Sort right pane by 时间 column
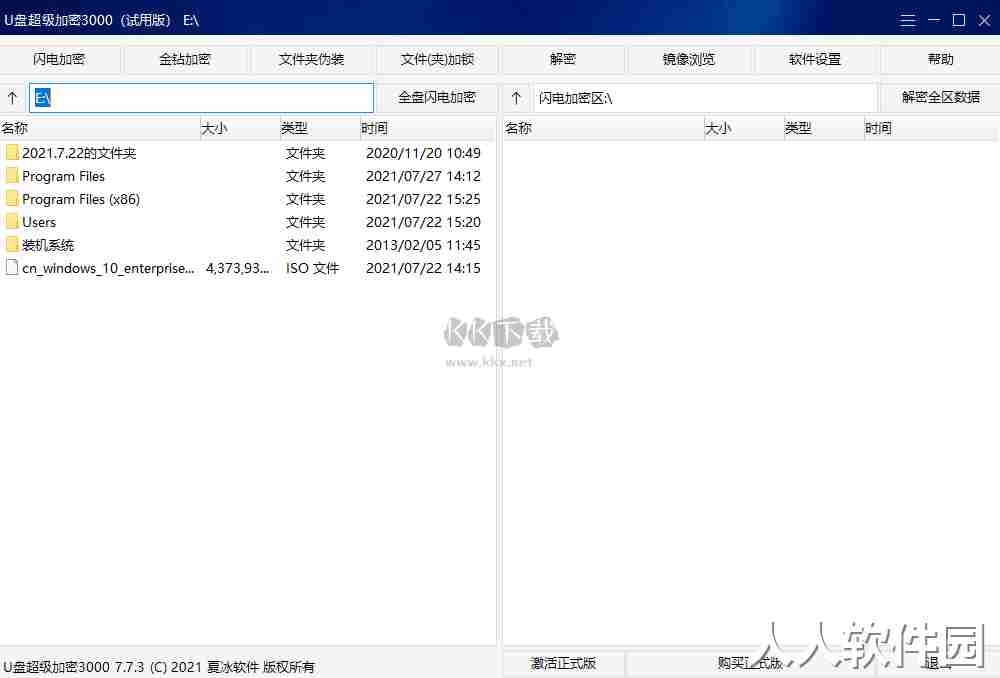The image size is (1000, 678). point(931,128)
